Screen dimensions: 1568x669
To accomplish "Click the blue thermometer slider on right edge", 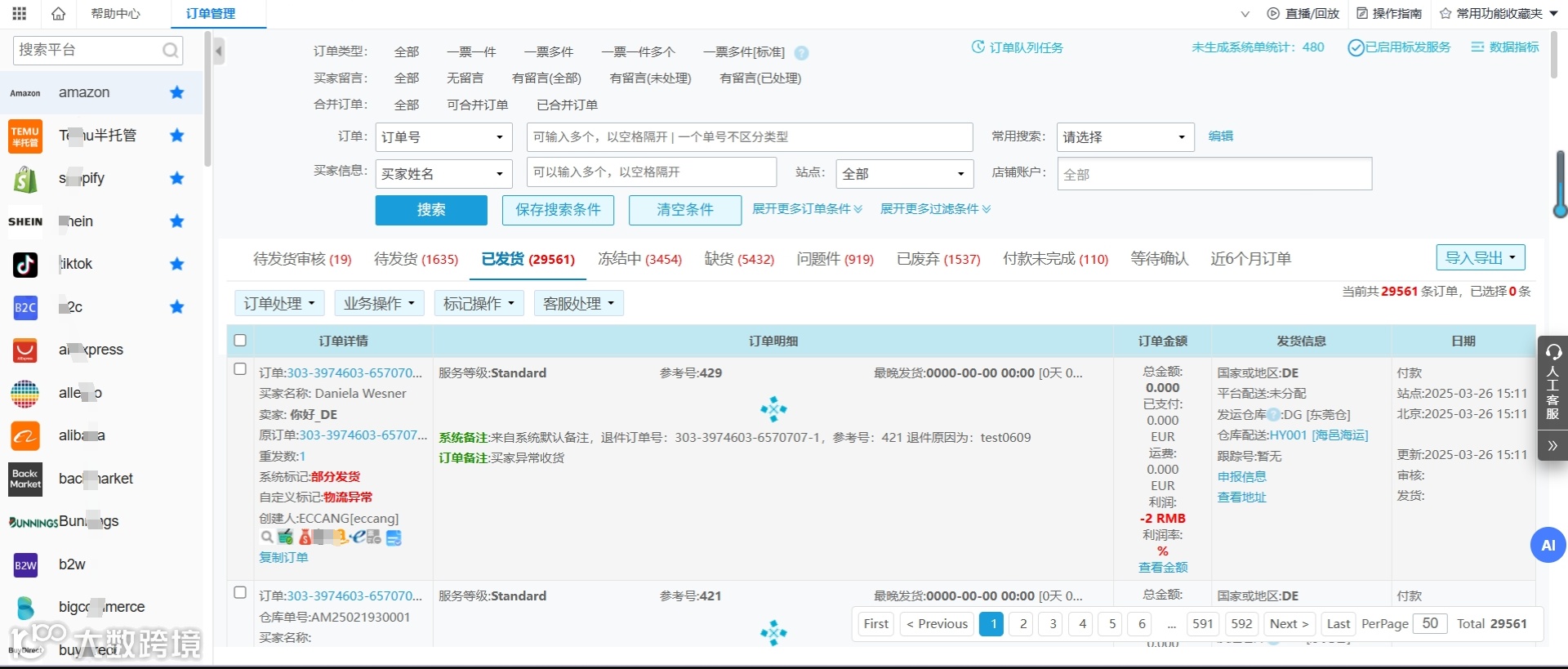I will click(x=1560, y=185).
